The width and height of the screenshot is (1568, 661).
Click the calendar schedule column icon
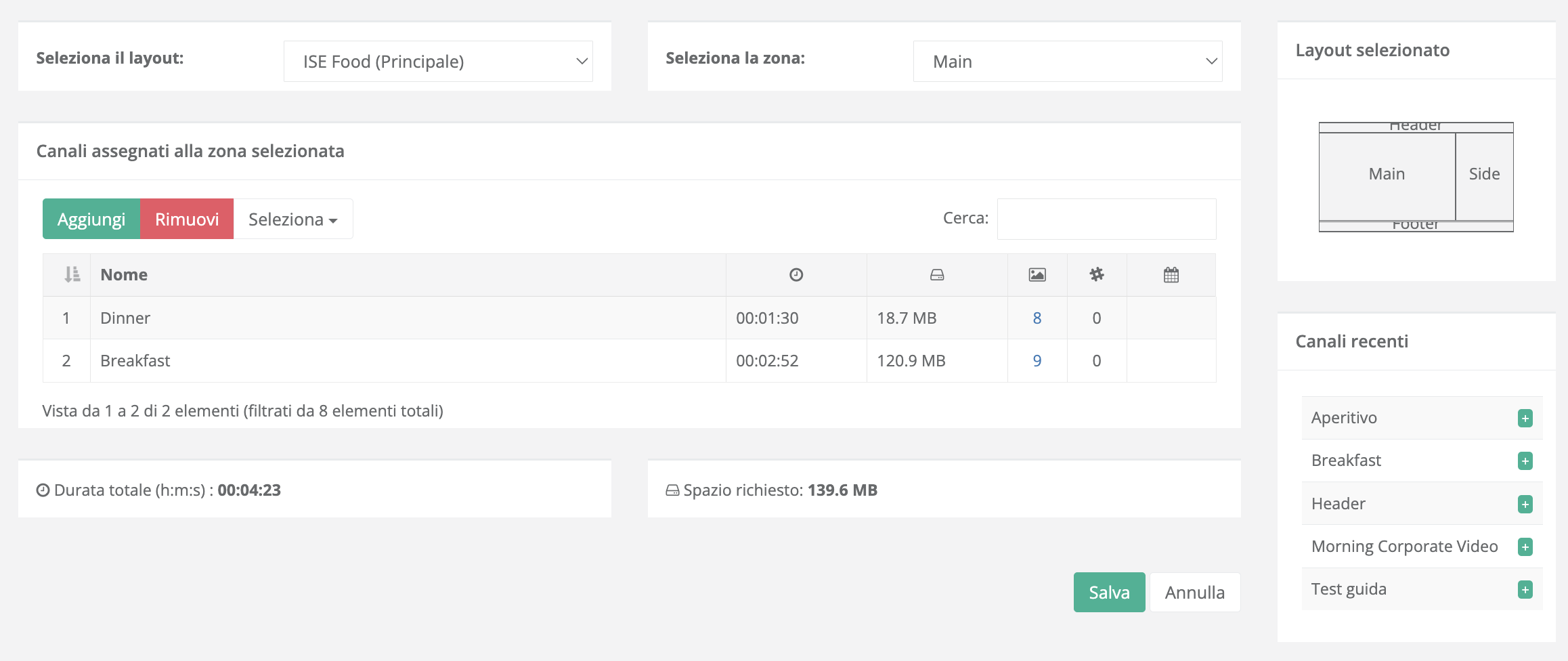tap(1171, 274)
